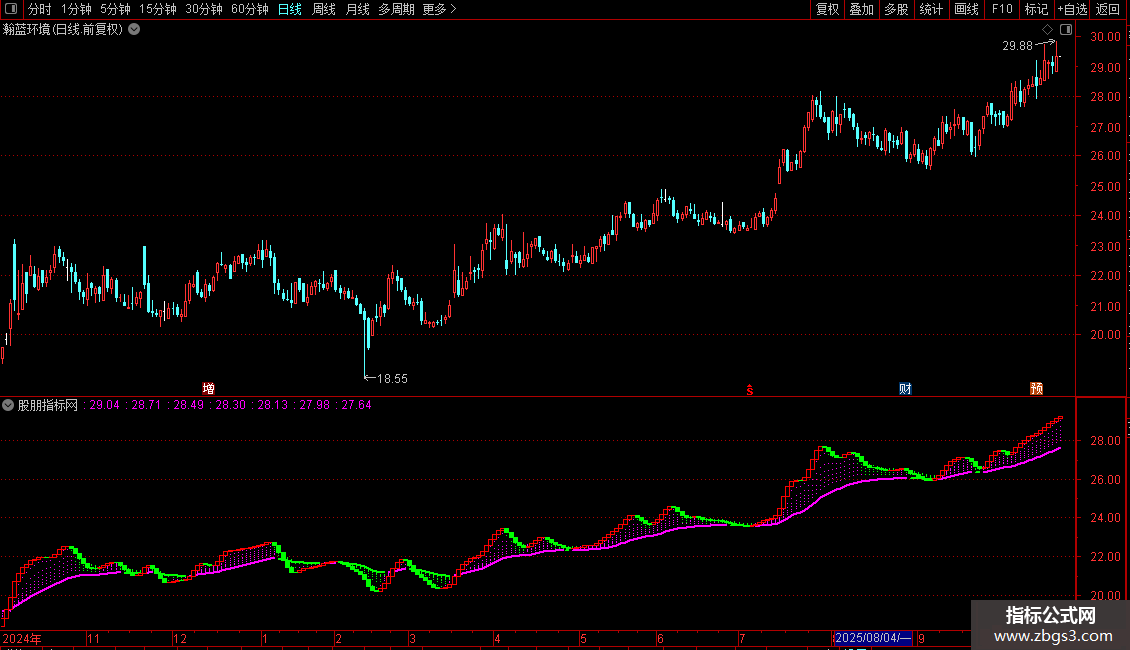Screen dimensions: 1130x650
Task: Click the highlighted 2025/08/04 date label
Action: [x=872, y=638]
